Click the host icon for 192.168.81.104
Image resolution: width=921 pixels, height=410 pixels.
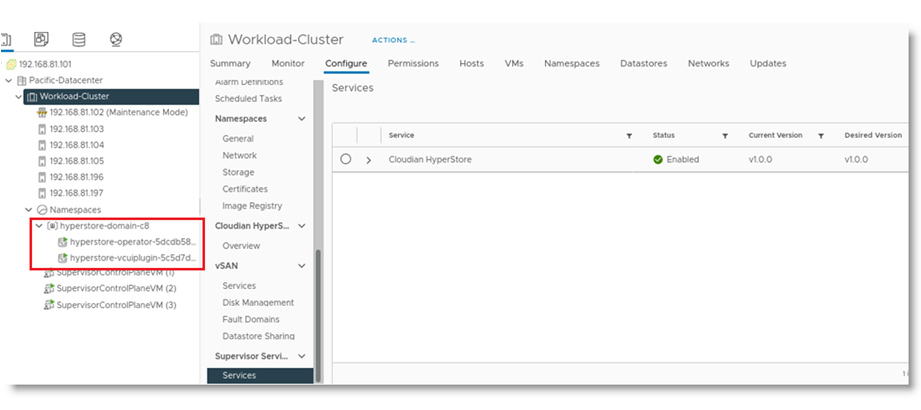point(42,145)
